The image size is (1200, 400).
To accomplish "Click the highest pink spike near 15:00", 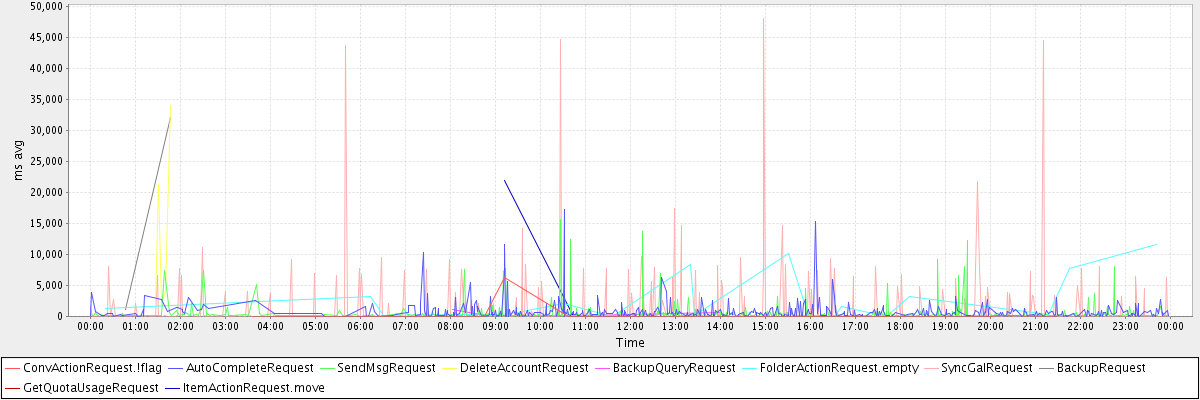I will click(764, 19).
